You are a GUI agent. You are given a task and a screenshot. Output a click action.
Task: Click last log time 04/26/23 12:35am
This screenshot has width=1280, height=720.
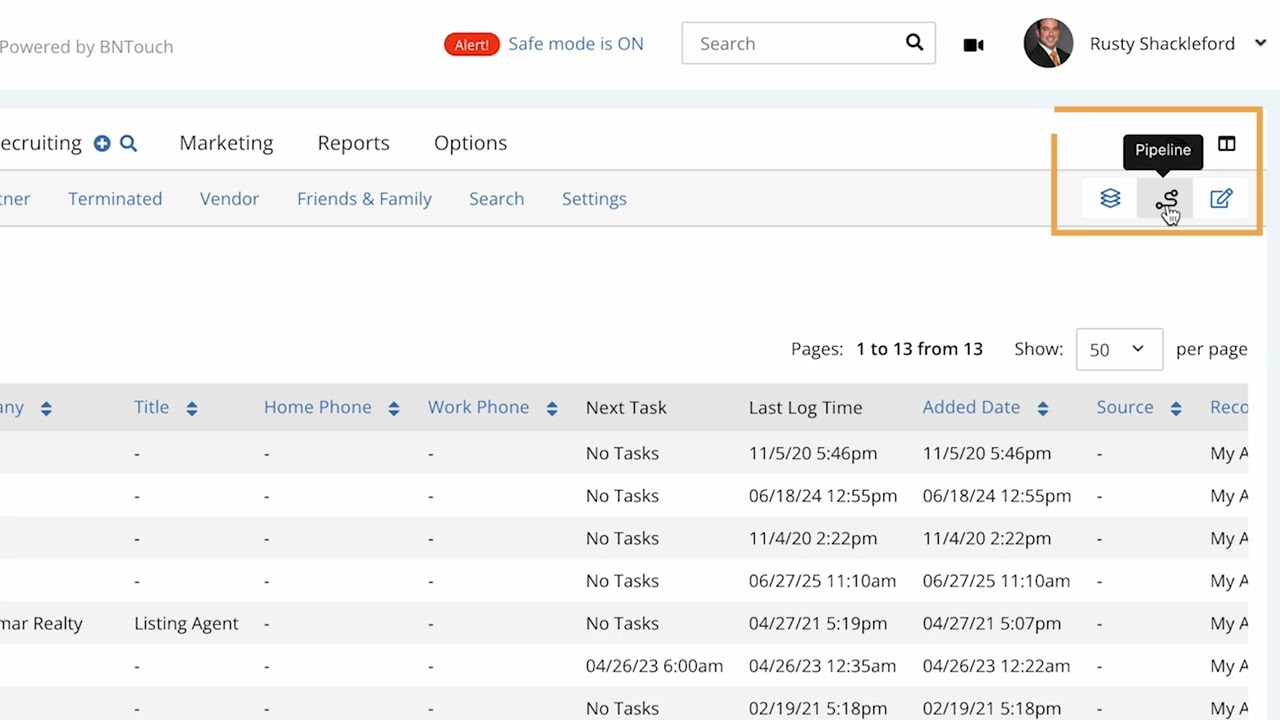[823, 666]
